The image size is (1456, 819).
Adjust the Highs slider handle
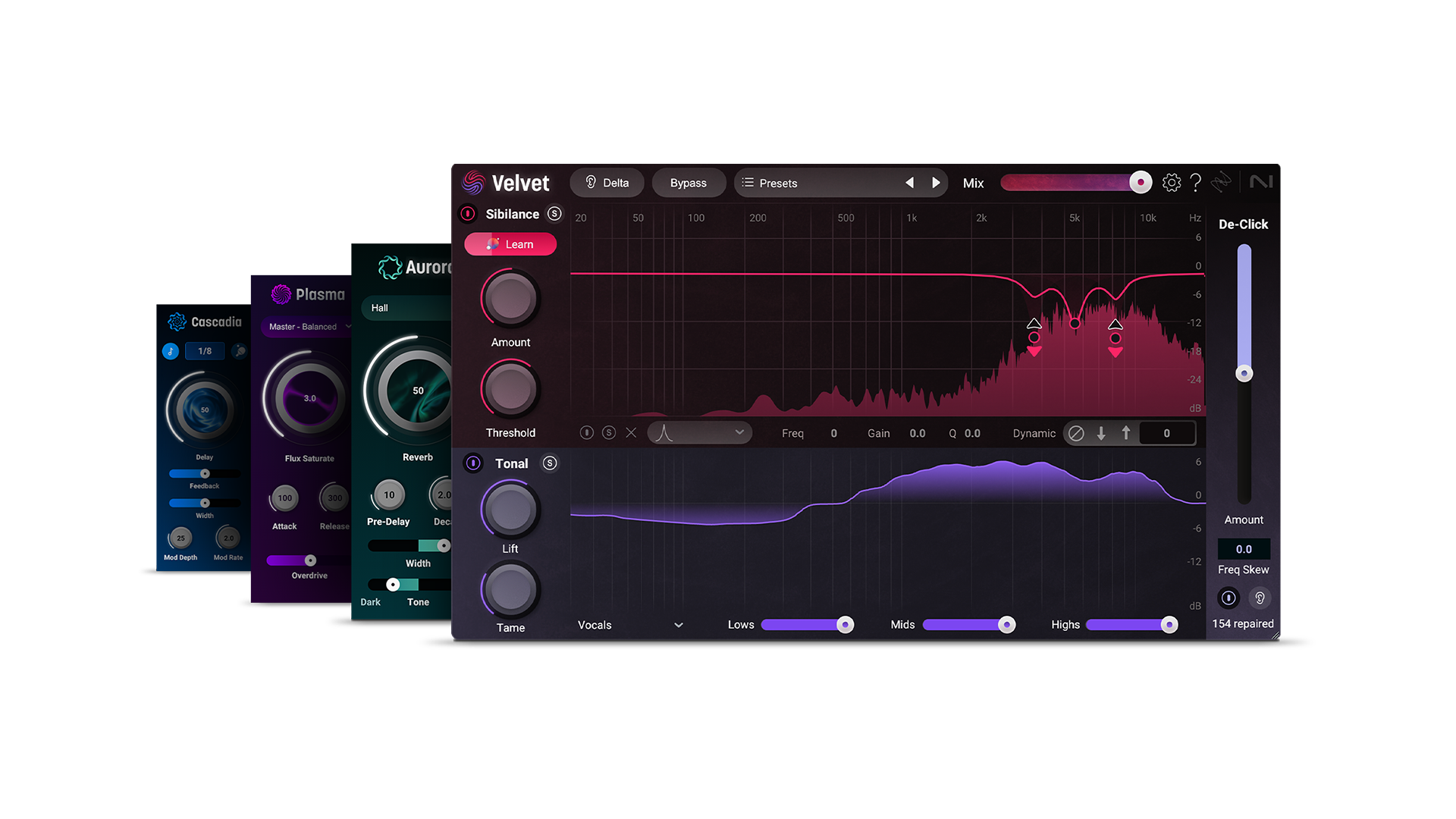click(x=1169, y=624)
